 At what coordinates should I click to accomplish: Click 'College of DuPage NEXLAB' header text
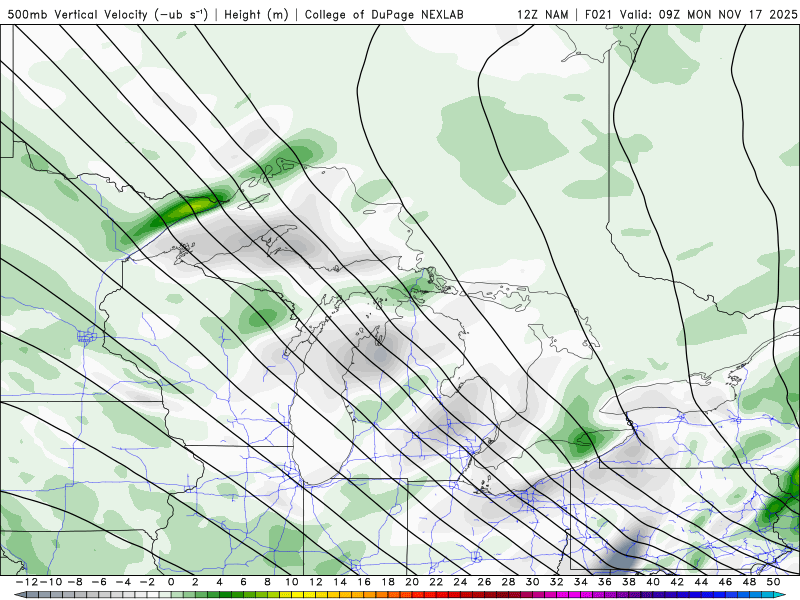coord(384,14)
